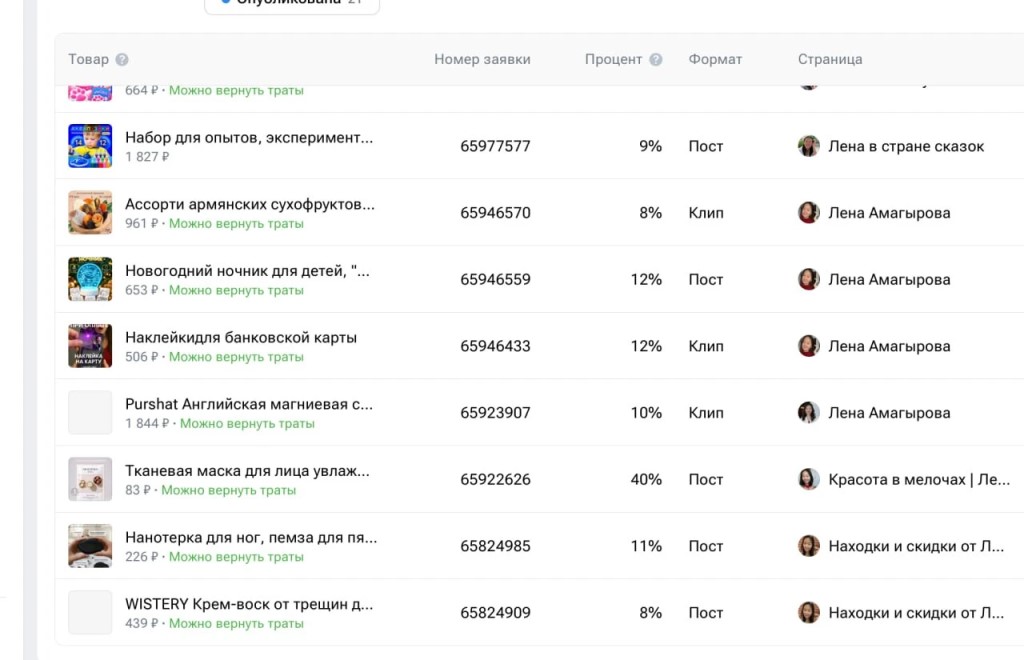Click avatar in request 65946570 row
The height and width of the screenshot is (660, 1024).
(x=808, y=213)
